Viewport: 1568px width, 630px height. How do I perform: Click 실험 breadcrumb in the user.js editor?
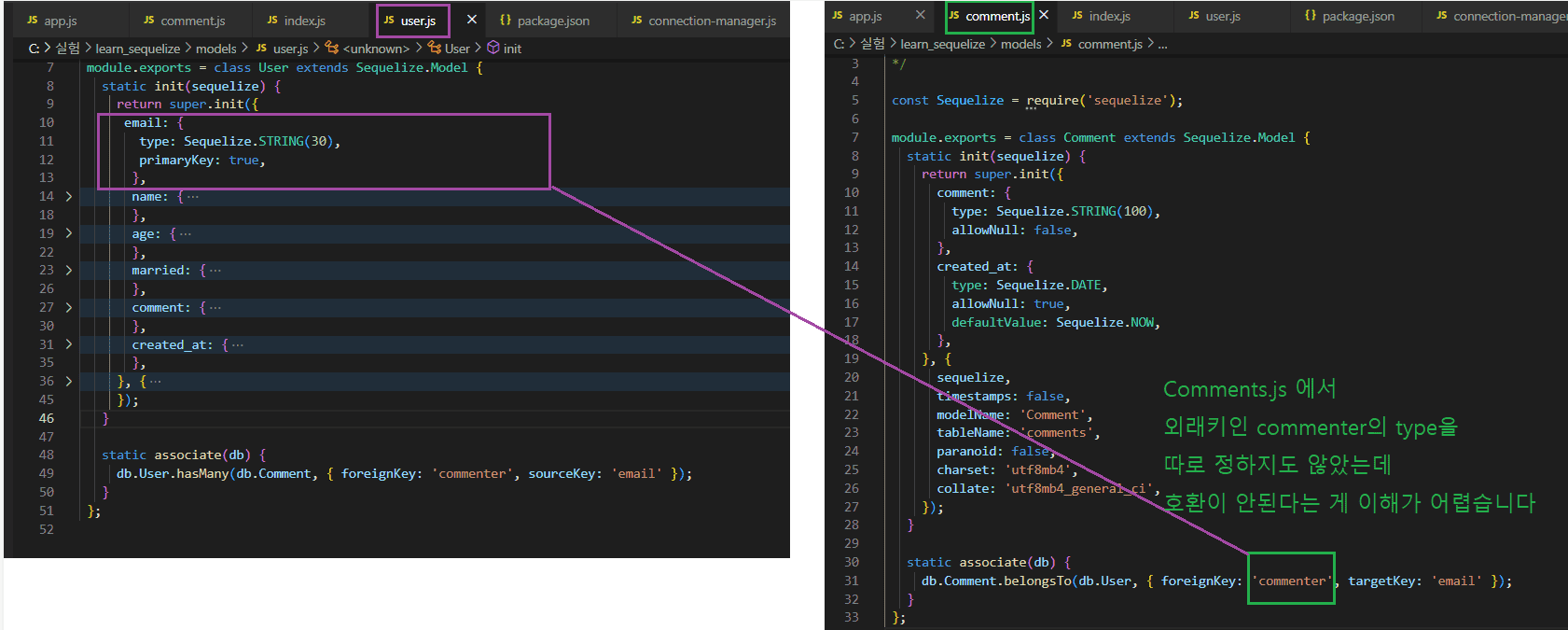point(68,49)
